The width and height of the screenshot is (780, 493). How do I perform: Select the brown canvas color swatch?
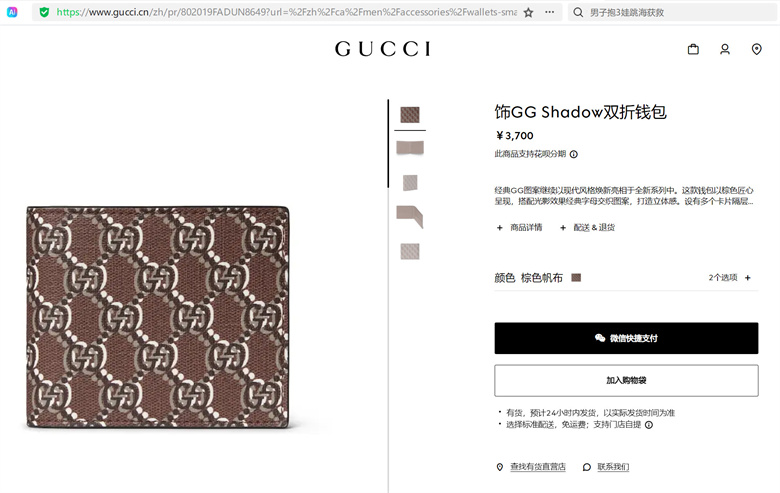[x=576, y=278]
